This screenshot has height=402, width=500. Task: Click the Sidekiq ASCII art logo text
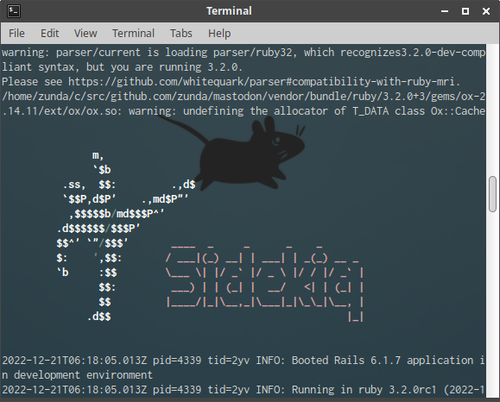[264, 283]
